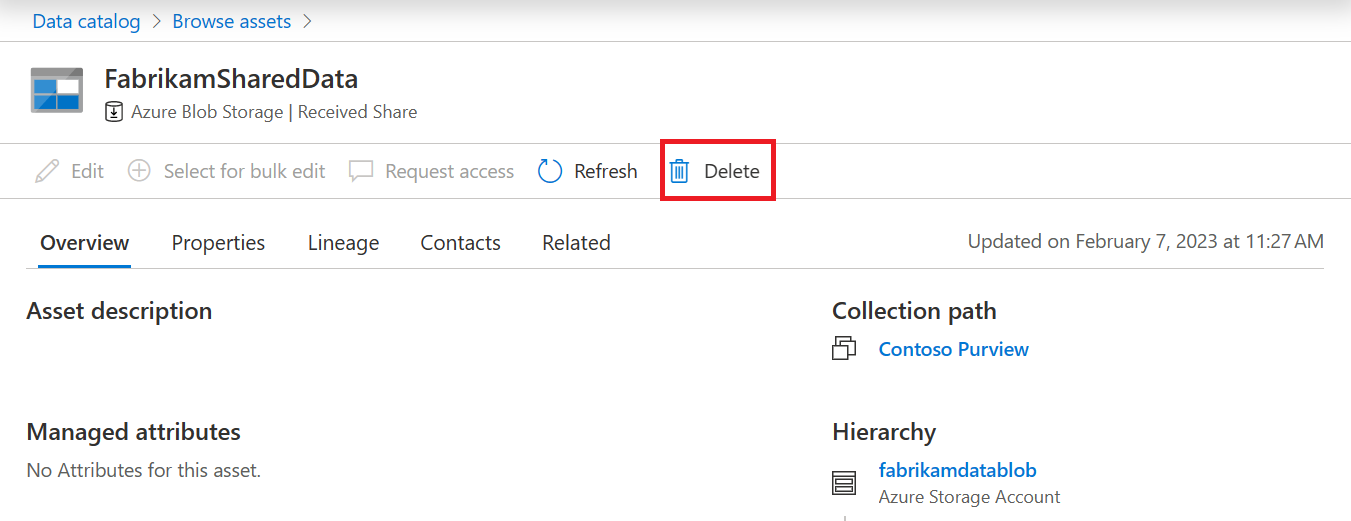Click the FabrikamSharedData asset type icon
Screen dimensions: 1351x521
(x=56, y=90)
